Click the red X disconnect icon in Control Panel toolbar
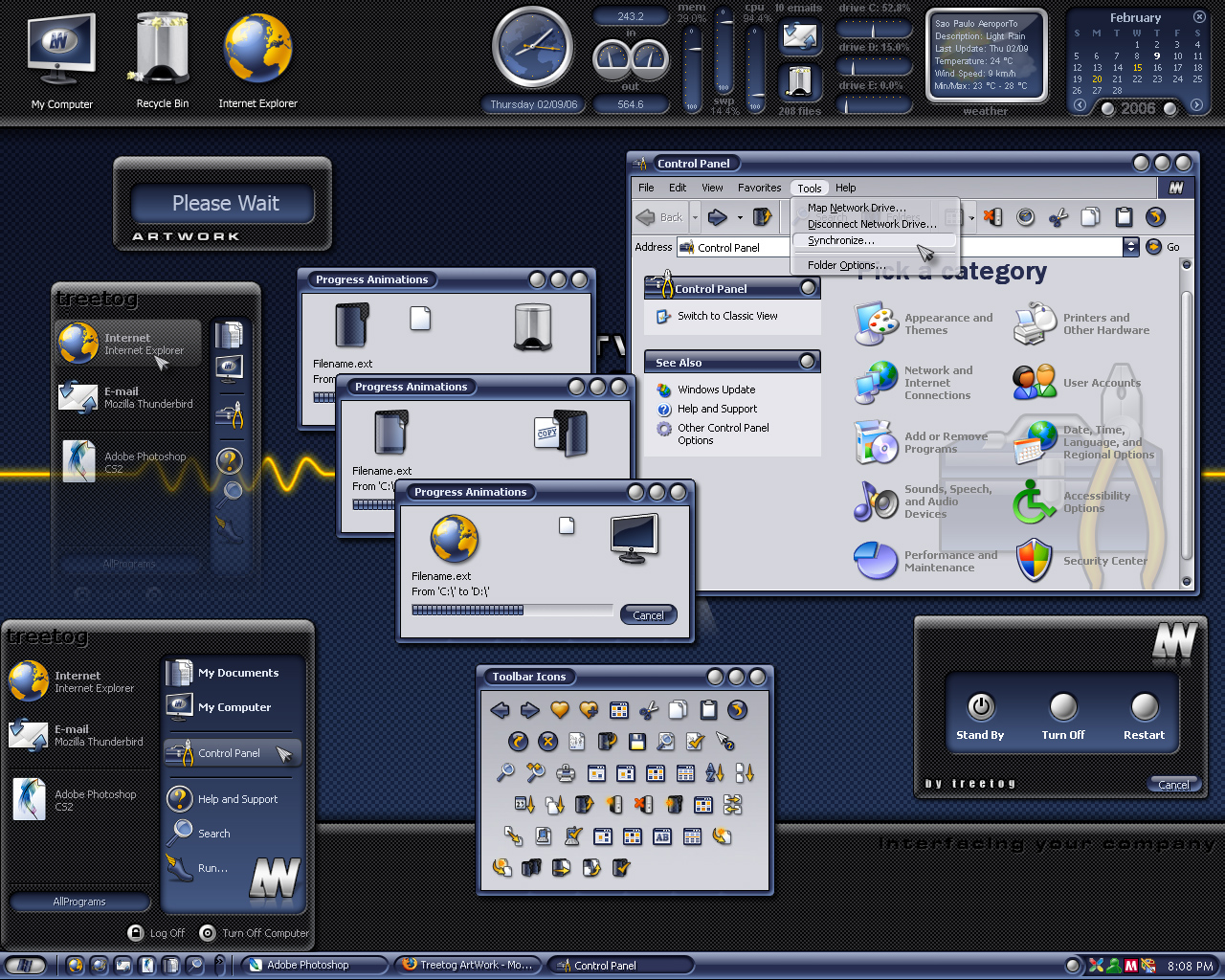 pyautogui.click(x=992, y=217)
